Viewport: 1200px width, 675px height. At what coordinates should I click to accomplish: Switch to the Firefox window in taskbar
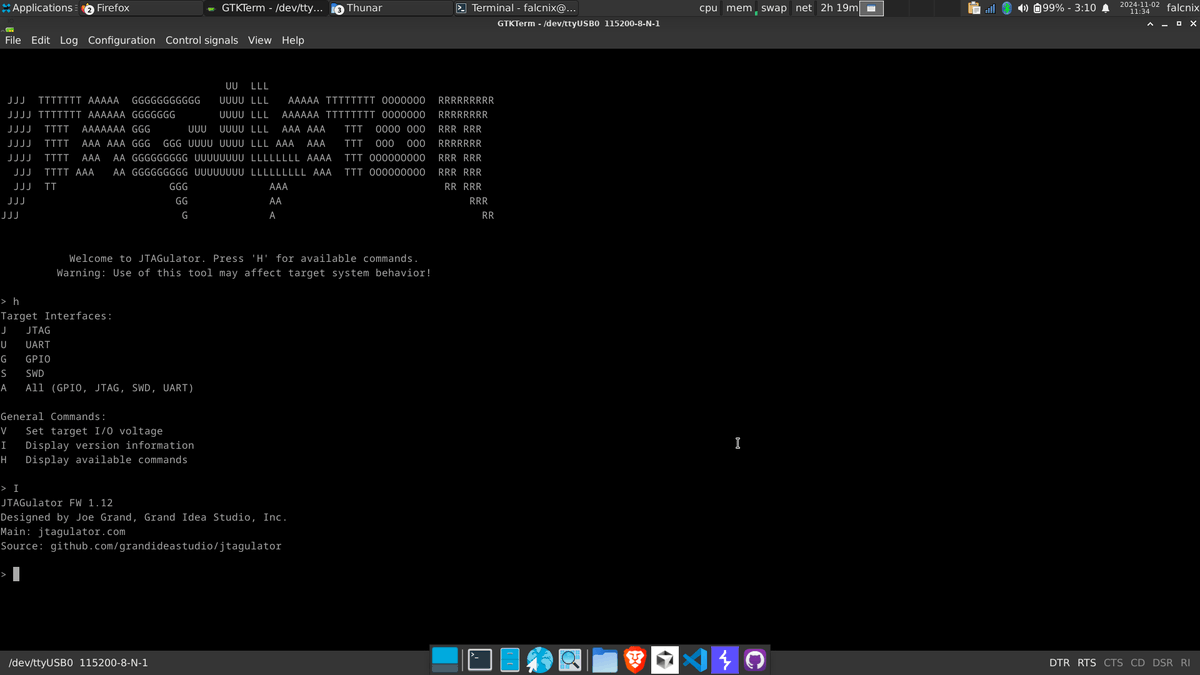[140, 8]
